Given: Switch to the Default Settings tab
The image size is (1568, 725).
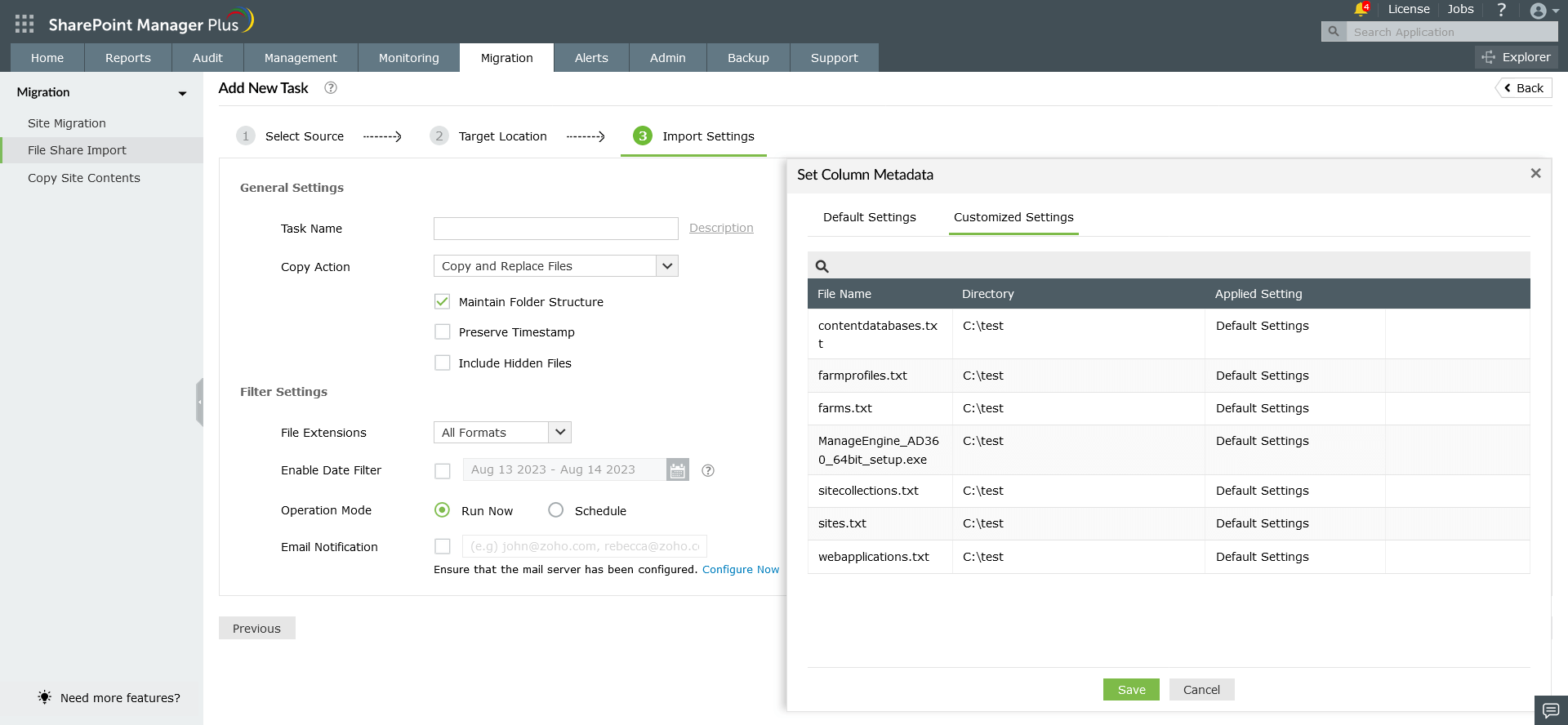Looking at the screenshot, I should tap(869, 217).
